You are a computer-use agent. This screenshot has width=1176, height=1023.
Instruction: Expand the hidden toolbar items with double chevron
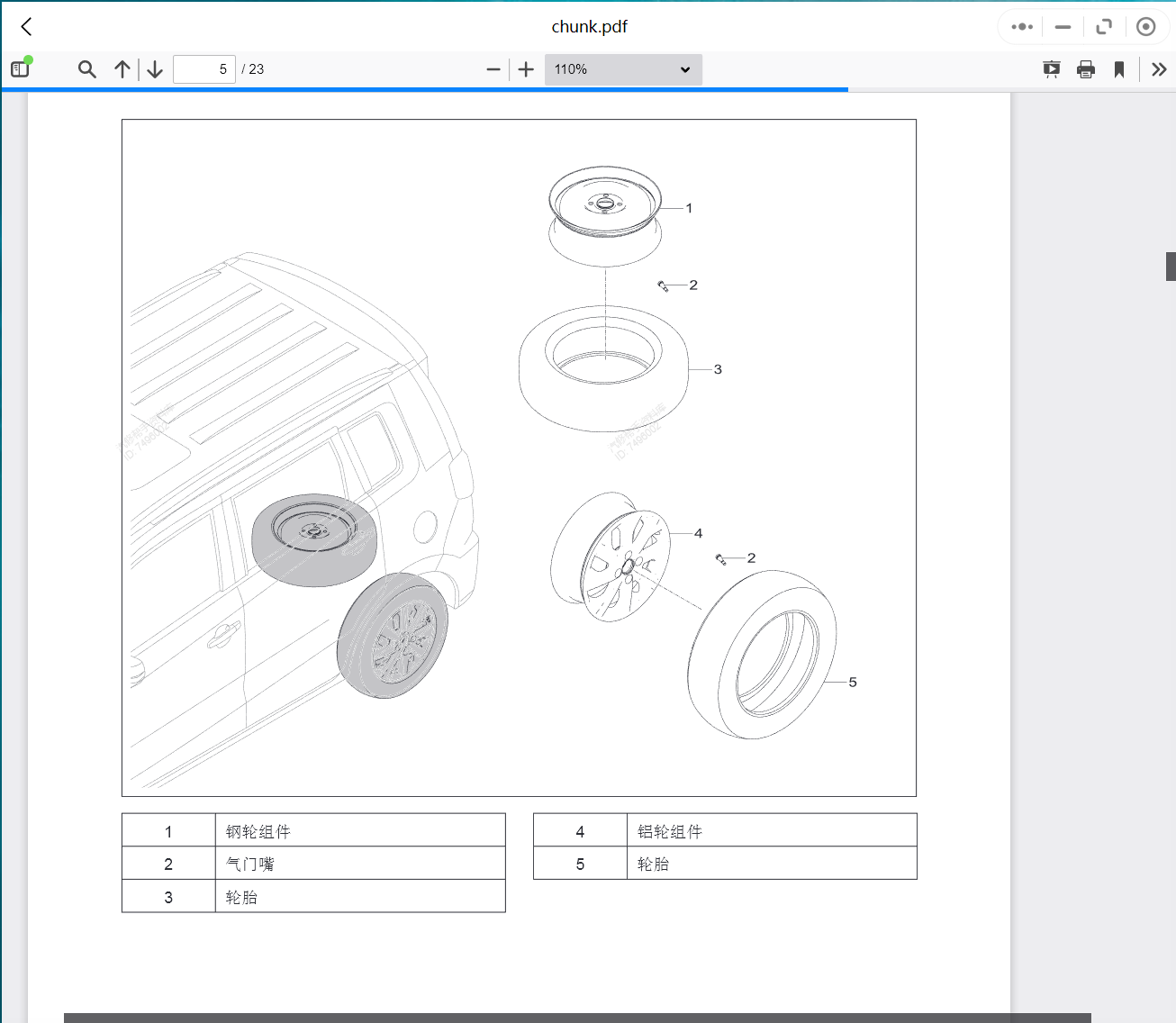pyautogui.click(x=1160, y=68)
